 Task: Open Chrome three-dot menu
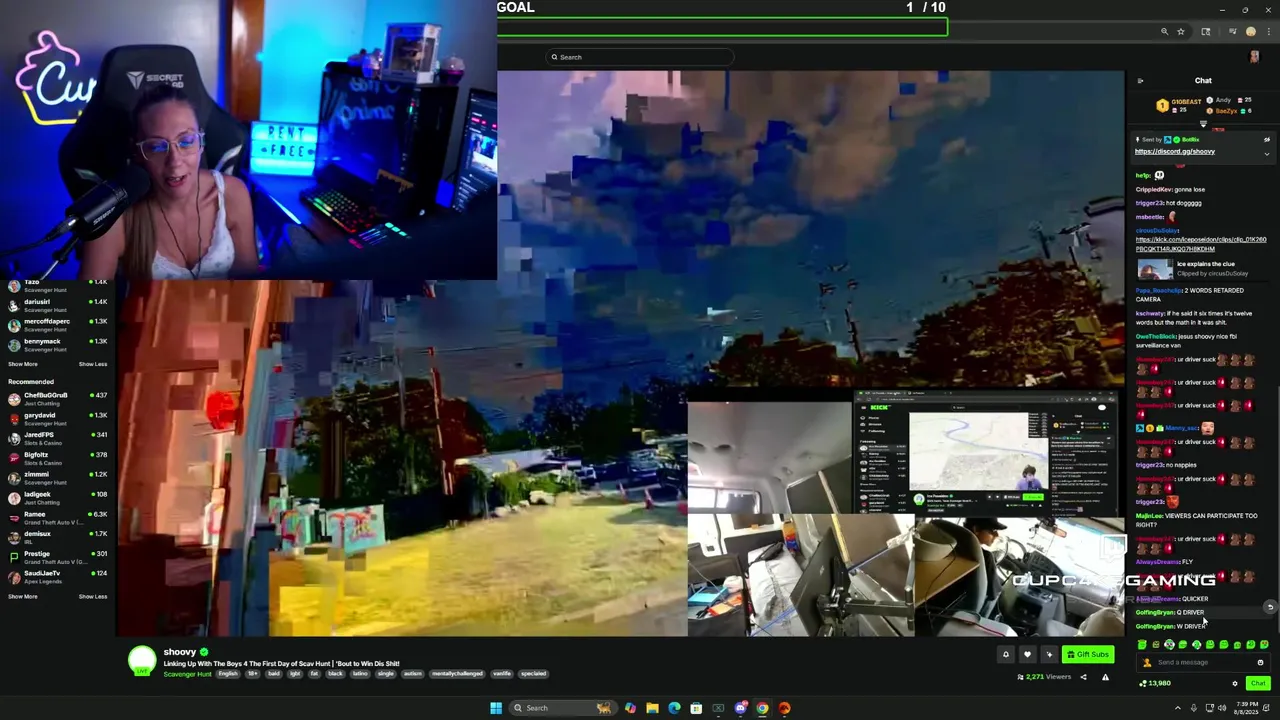[x=1267, y=32]
